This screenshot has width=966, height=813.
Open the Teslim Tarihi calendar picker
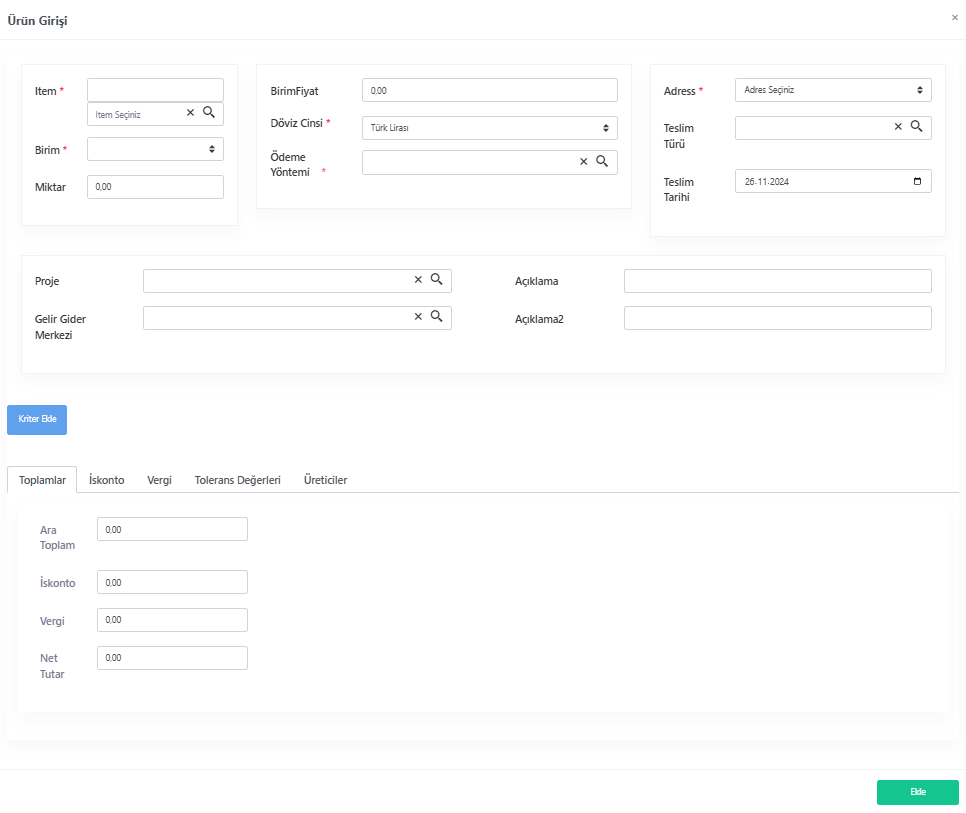[x=917, y=181]
